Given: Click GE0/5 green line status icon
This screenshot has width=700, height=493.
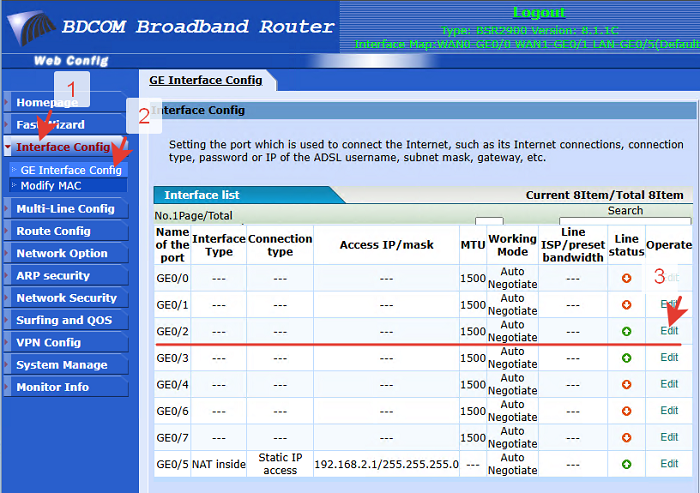Looking at the screenshot, I should pyautogui.click(x=626, y=464).
